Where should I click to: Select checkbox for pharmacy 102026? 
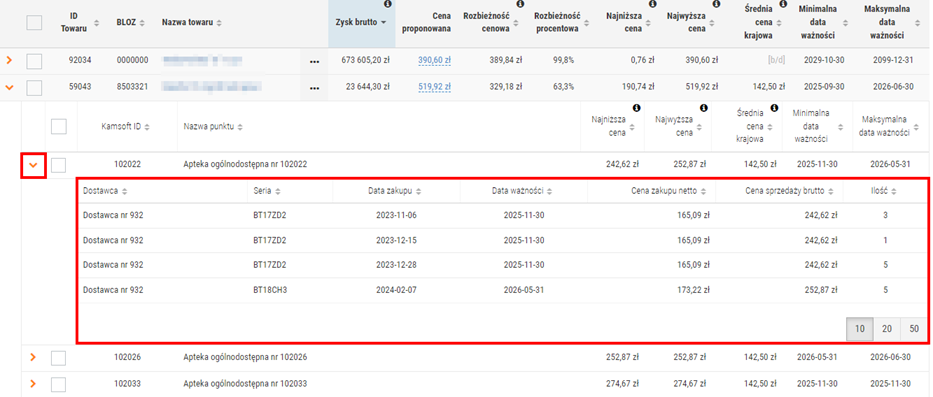58,358
